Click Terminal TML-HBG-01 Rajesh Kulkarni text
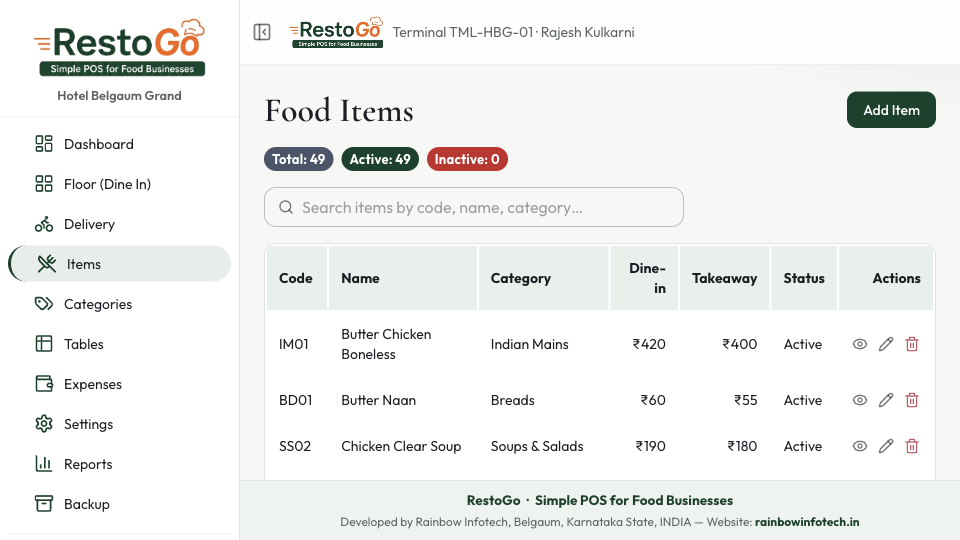Screen dimensions: 960x540 (513, 32)
